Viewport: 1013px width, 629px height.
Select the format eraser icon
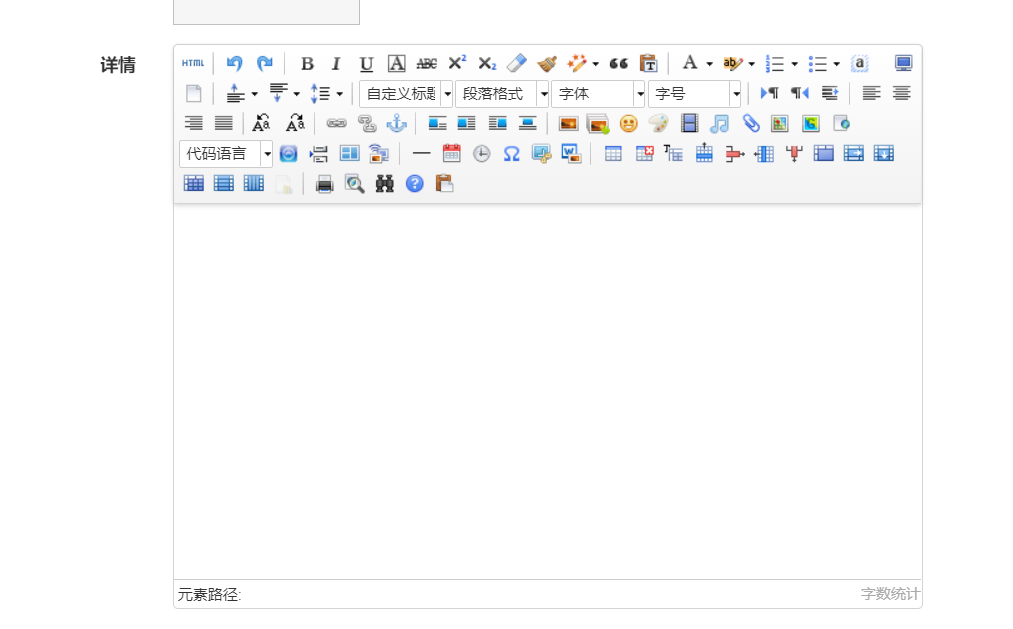(x=516, y=63)
